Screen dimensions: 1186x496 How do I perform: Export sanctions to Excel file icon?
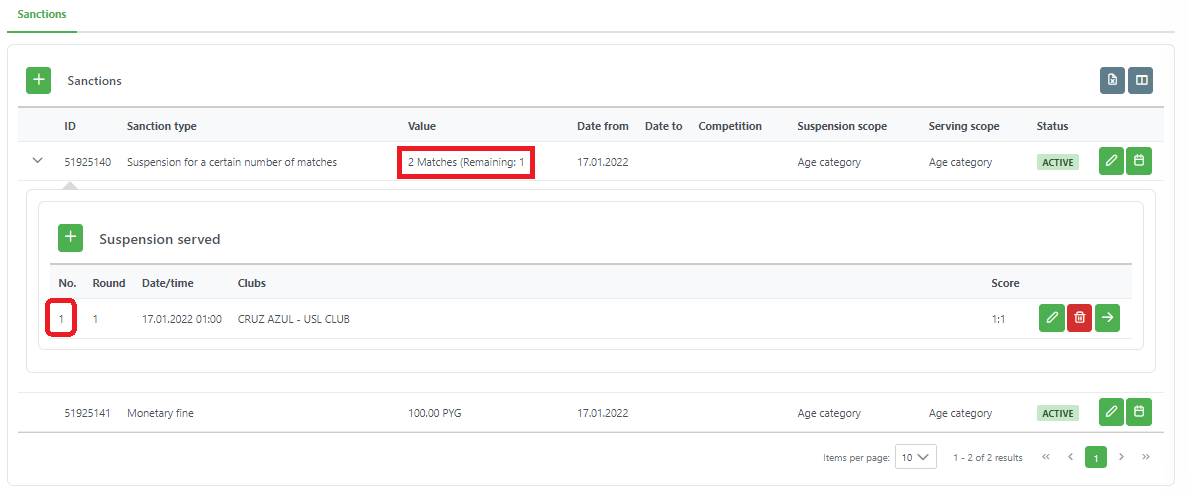pyautogui.click(x=1112, y=81)
